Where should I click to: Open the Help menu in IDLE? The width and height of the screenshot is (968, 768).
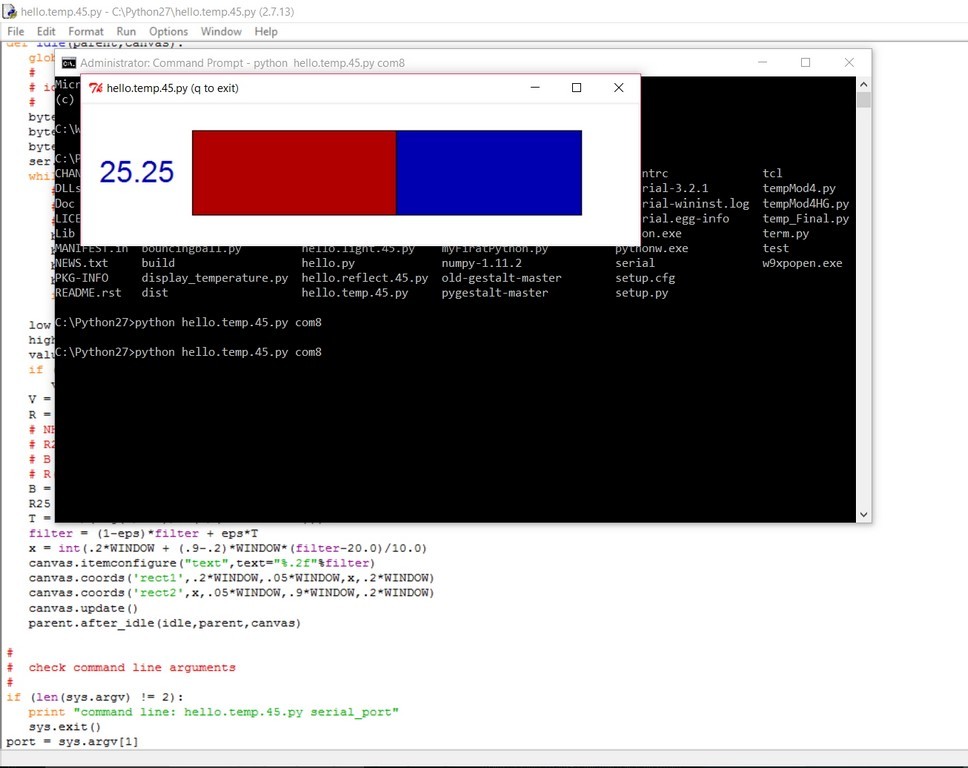point(266,31)
